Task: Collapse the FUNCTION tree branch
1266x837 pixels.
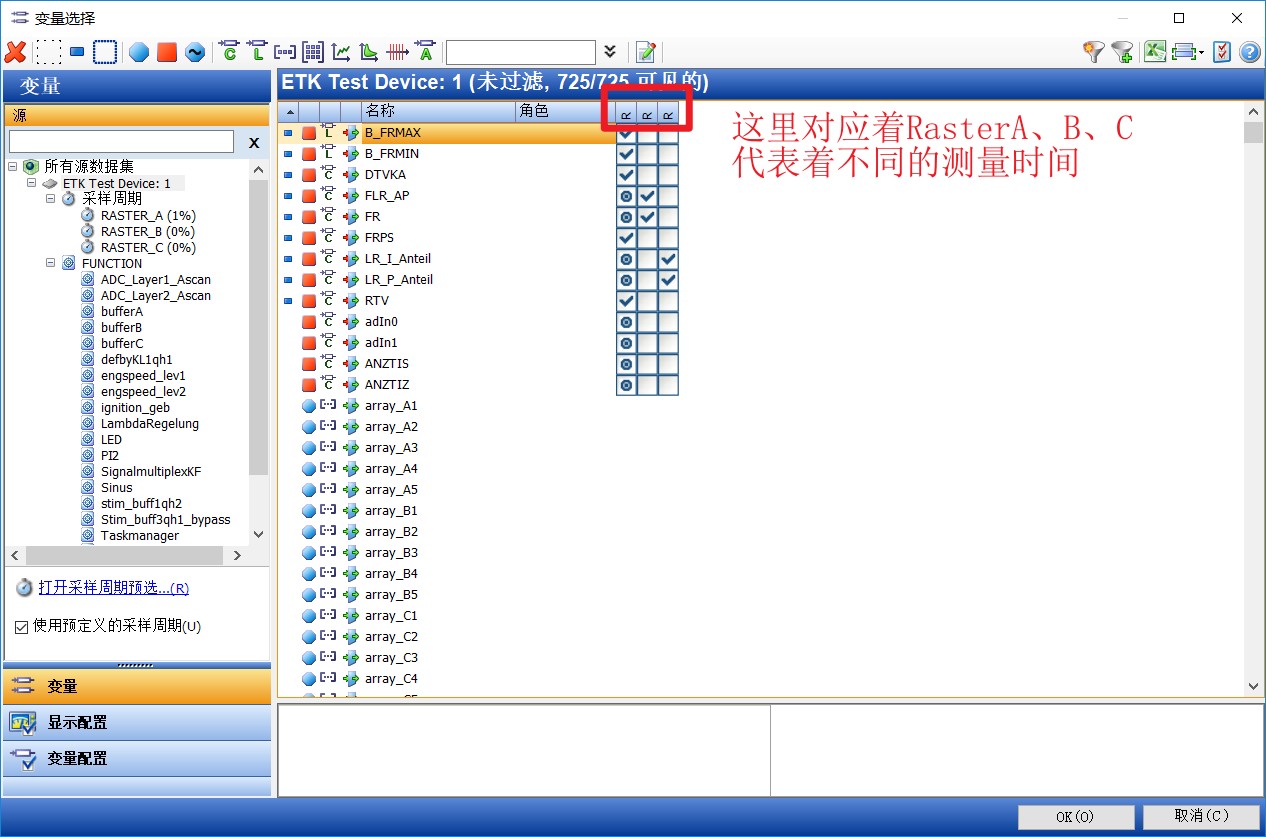Action: click(x=49, y=263)
